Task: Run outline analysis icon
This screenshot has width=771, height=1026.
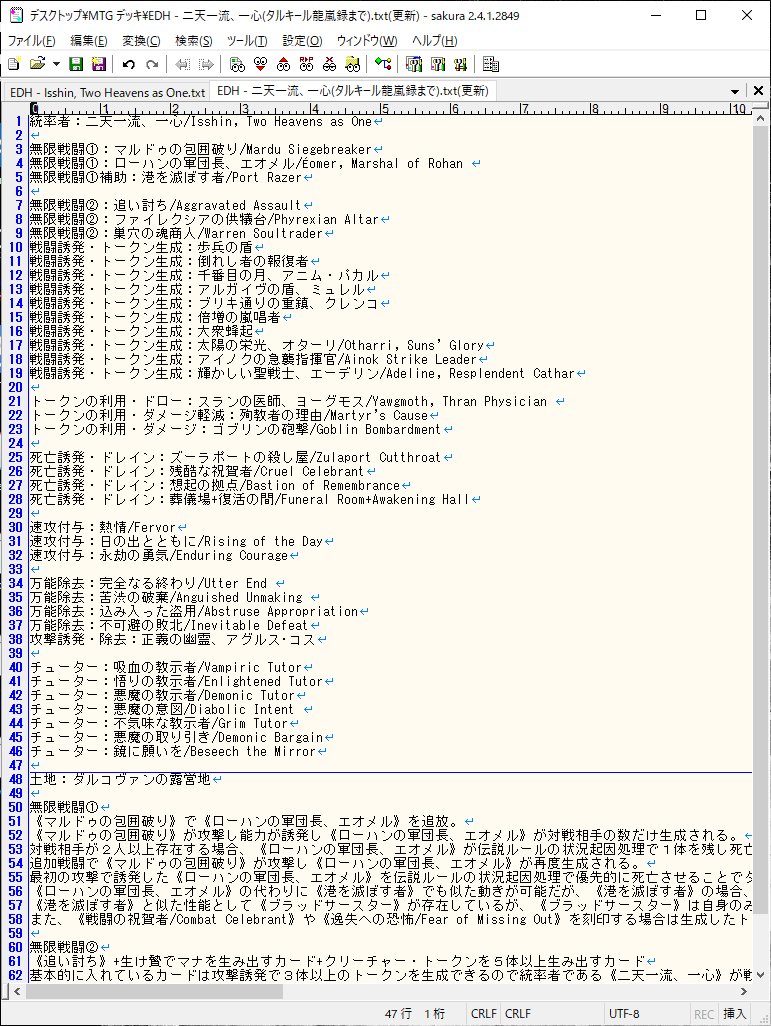Action: tap(383, 64)
